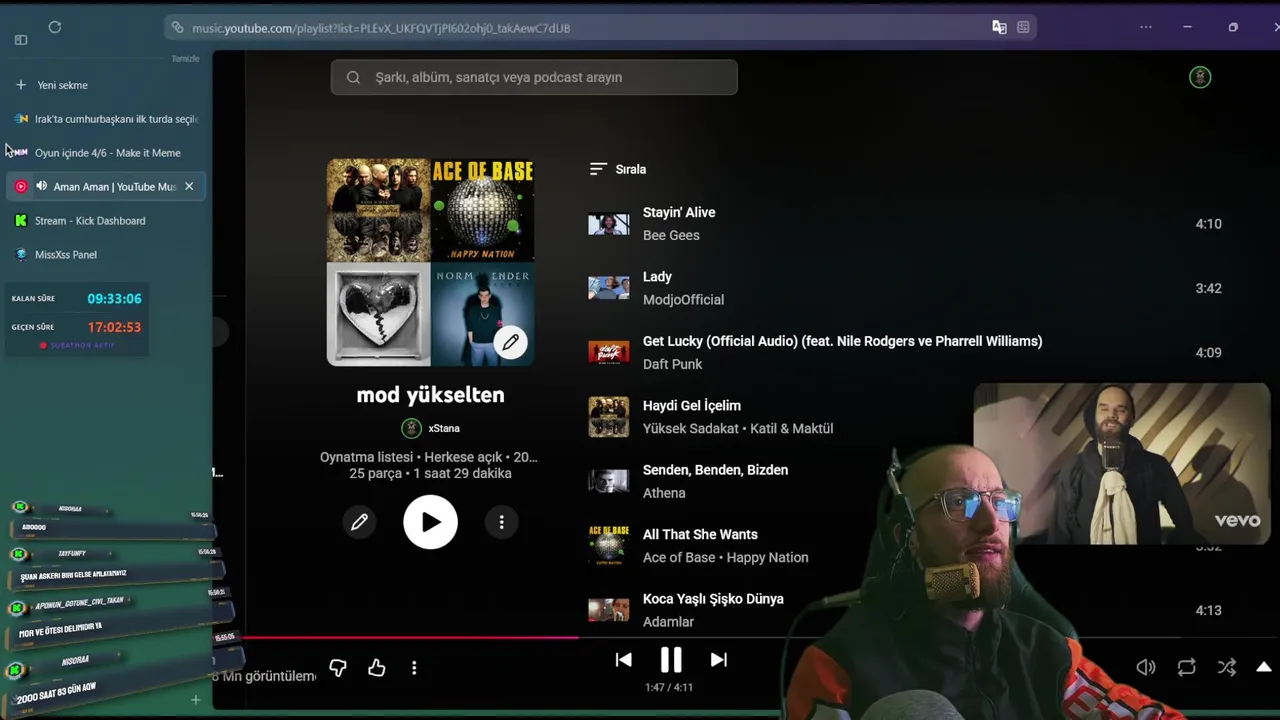Play Haydi Gel İçelim track
The width and height of the screenshot is (1280, 720).
pos(692,405)
